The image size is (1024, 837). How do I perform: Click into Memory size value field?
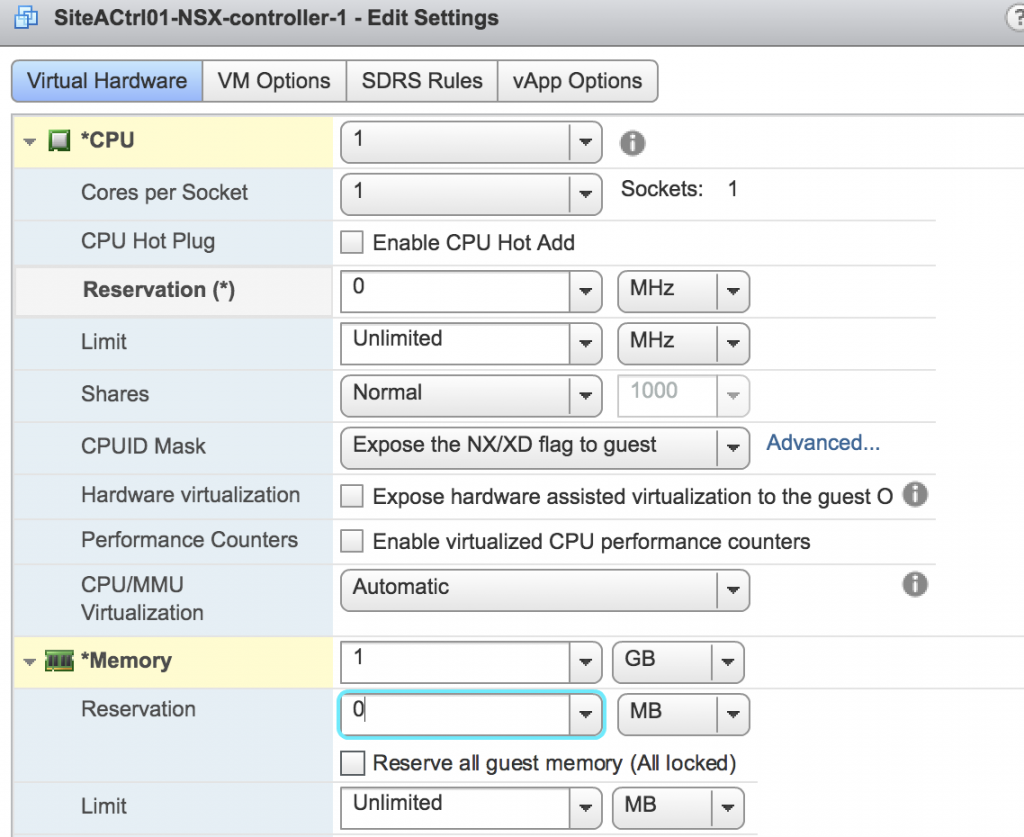tap(455, 662)
